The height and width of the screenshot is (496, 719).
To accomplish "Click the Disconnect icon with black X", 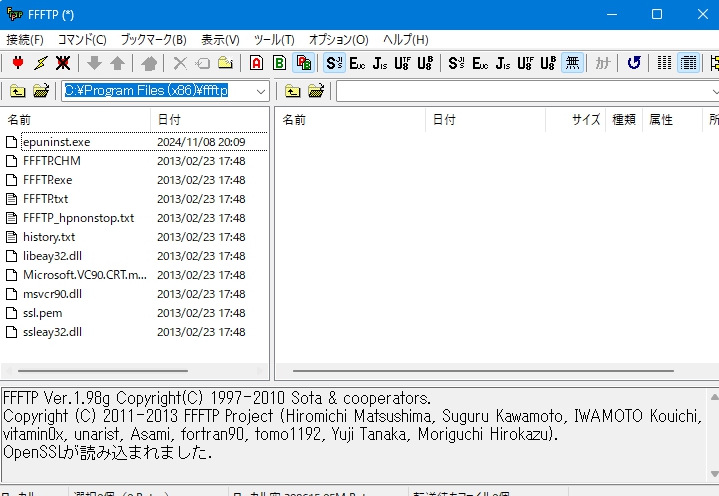I will click(63, 63).
